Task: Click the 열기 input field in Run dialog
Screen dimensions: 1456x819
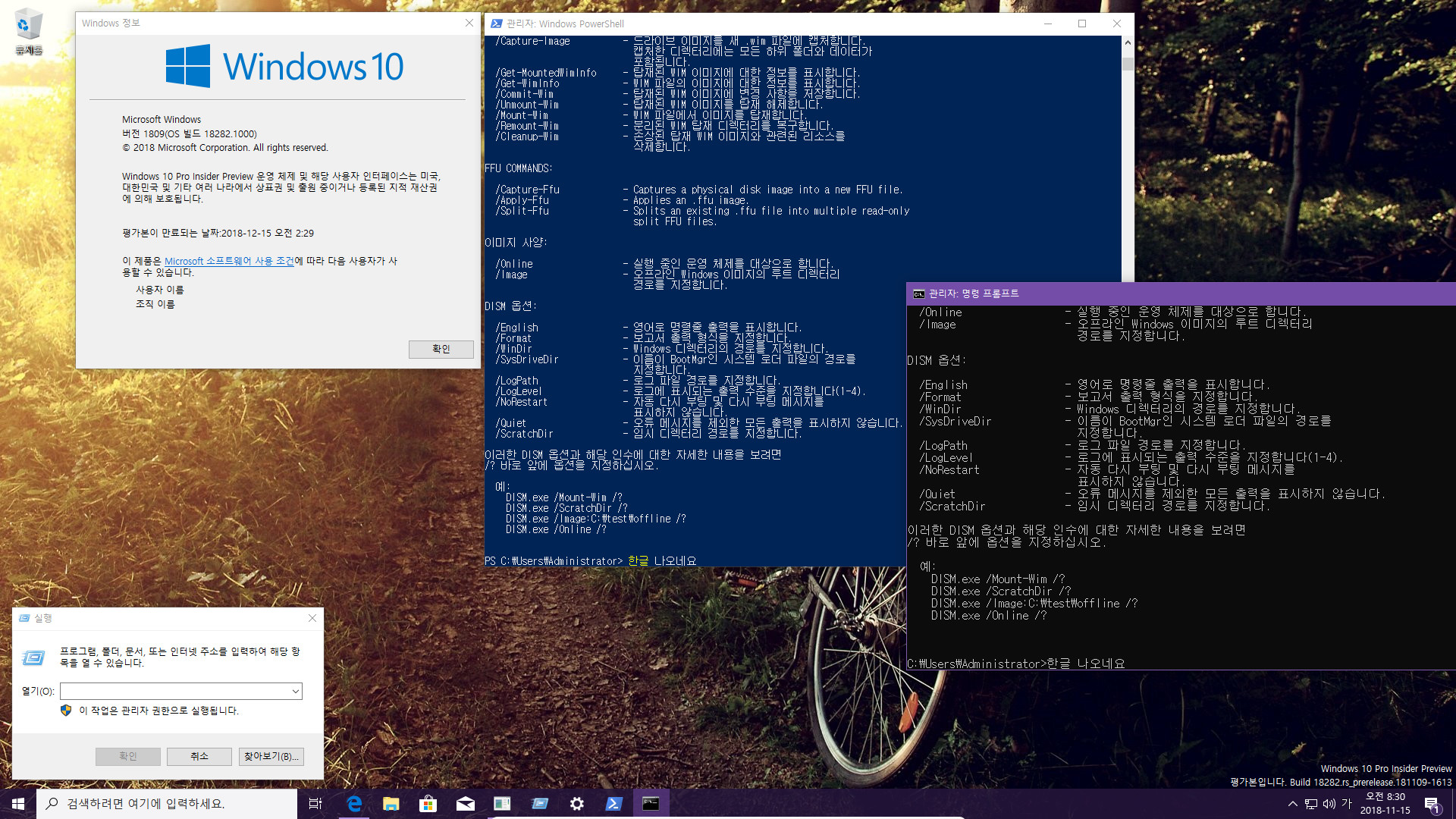Action: [175, 691]
